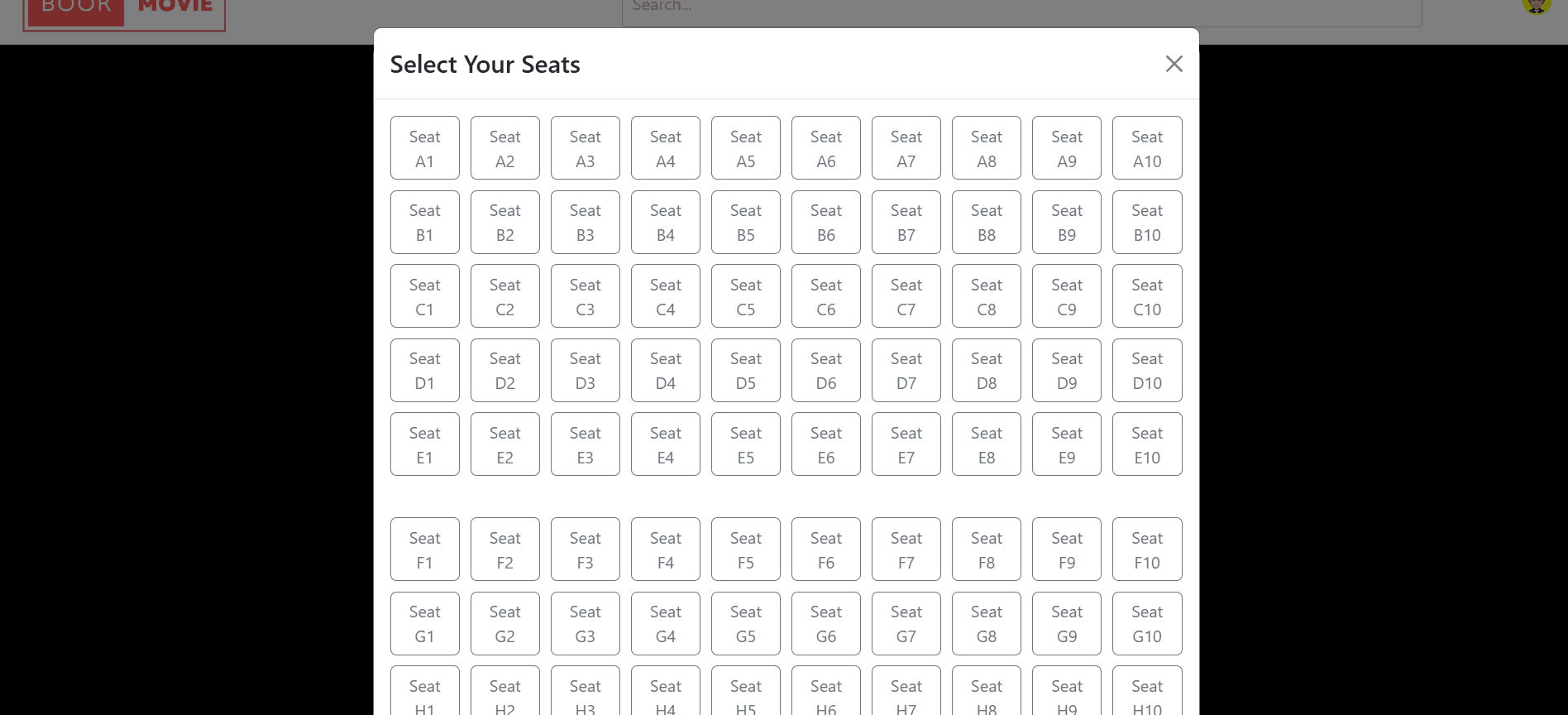Select Seat C10
This screenshot has width=1568, height=715.
coord(1147,295)
